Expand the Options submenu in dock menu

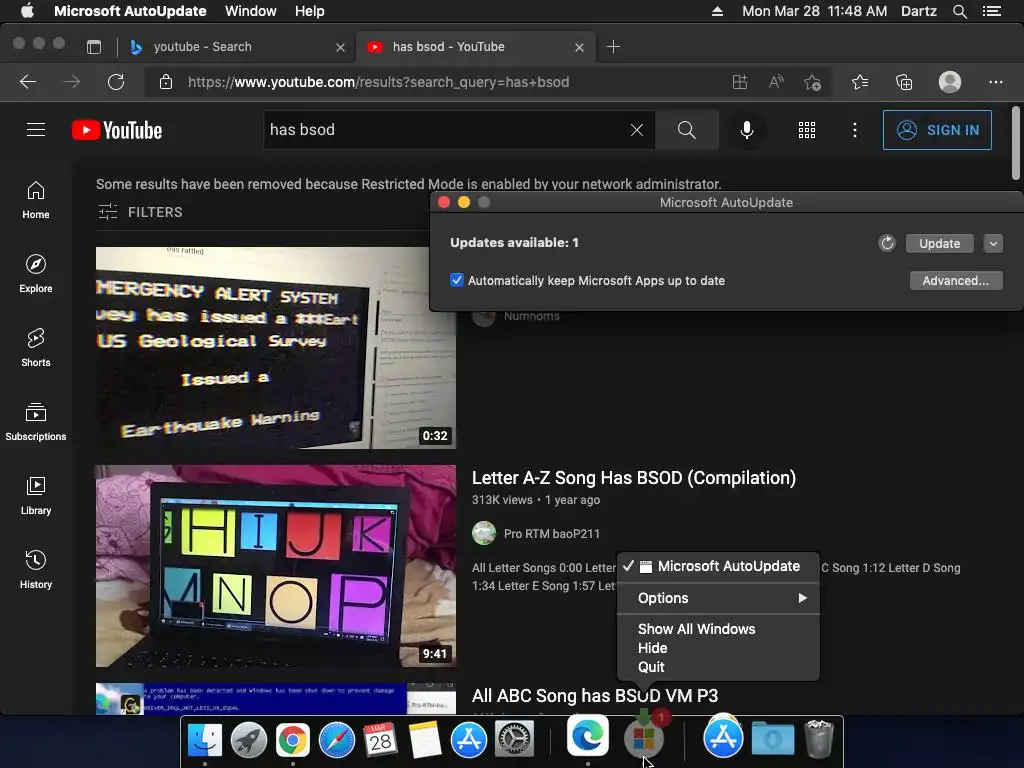click(718, 598)
